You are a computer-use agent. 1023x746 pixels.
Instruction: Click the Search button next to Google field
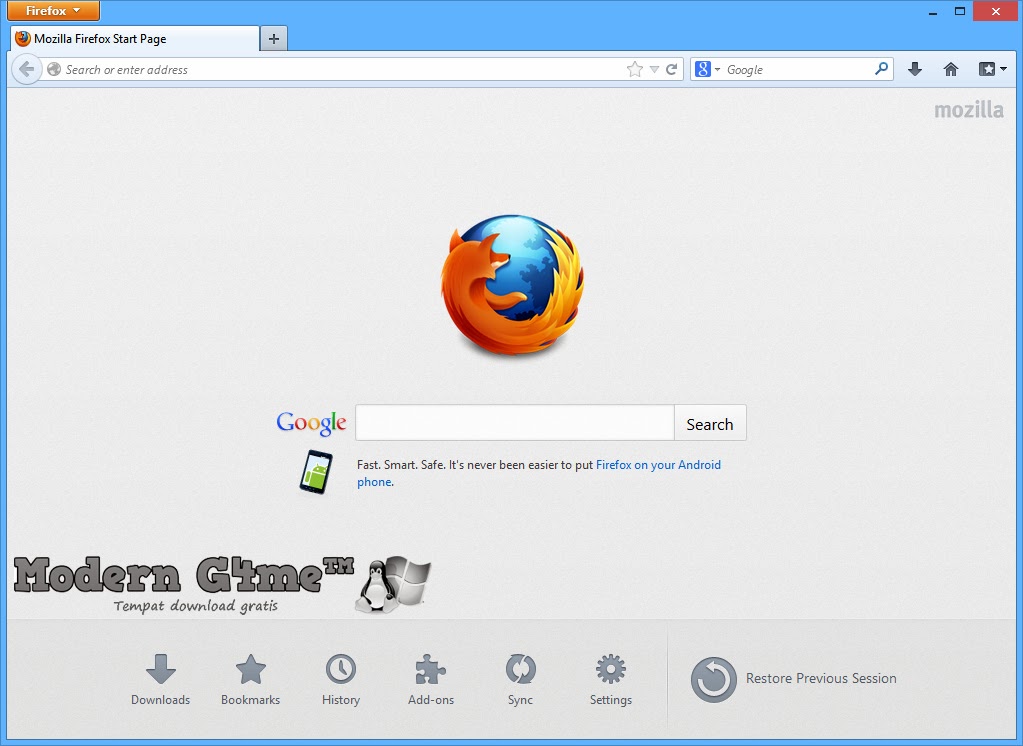click(710, 422)
